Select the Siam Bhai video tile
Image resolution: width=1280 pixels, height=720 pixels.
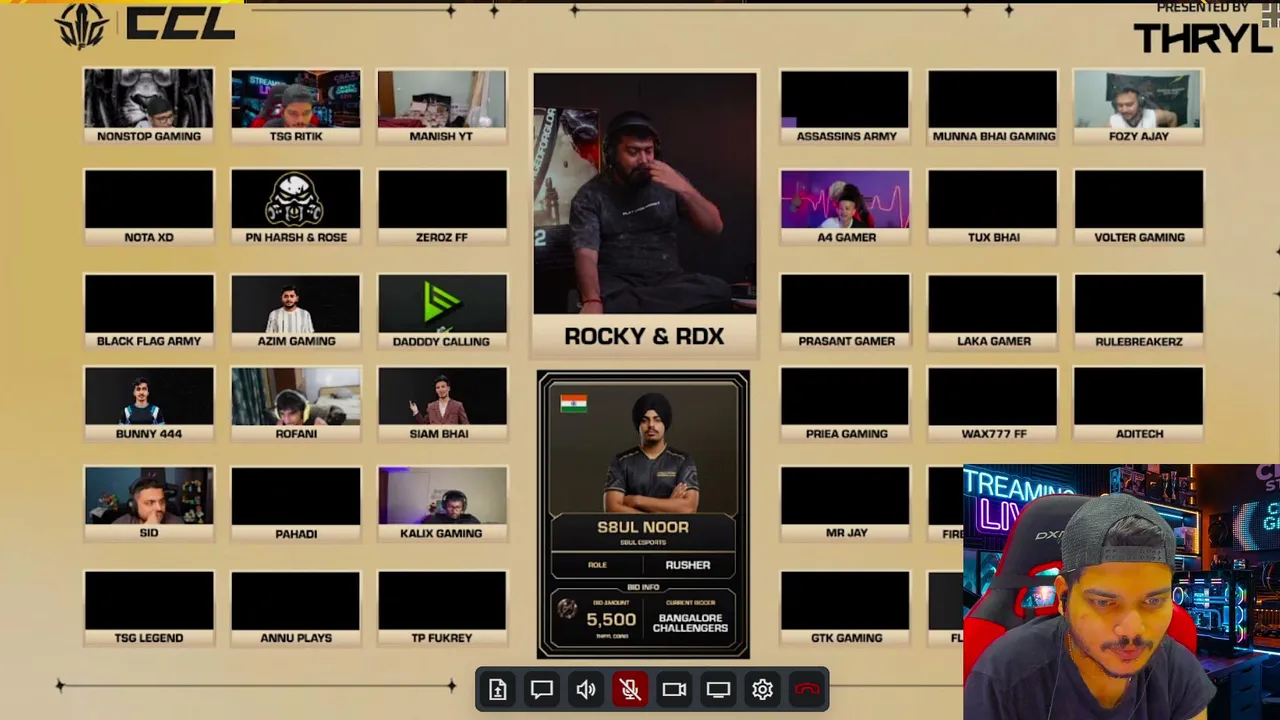pos(442,404)
